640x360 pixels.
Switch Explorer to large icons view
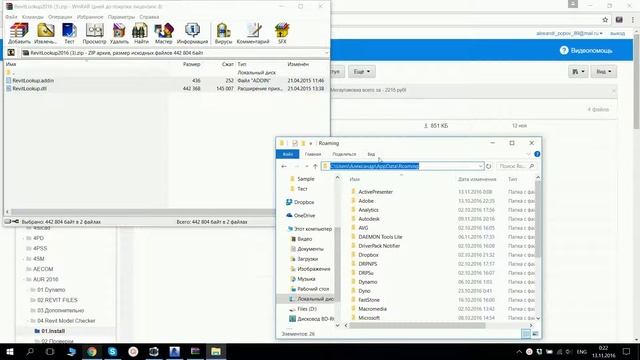[x=535, y=334]
